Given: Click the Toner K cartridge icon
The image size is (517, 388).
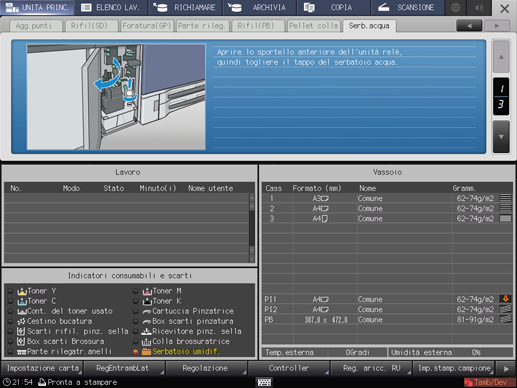Looking at the screenshot, I should point(147,301).
